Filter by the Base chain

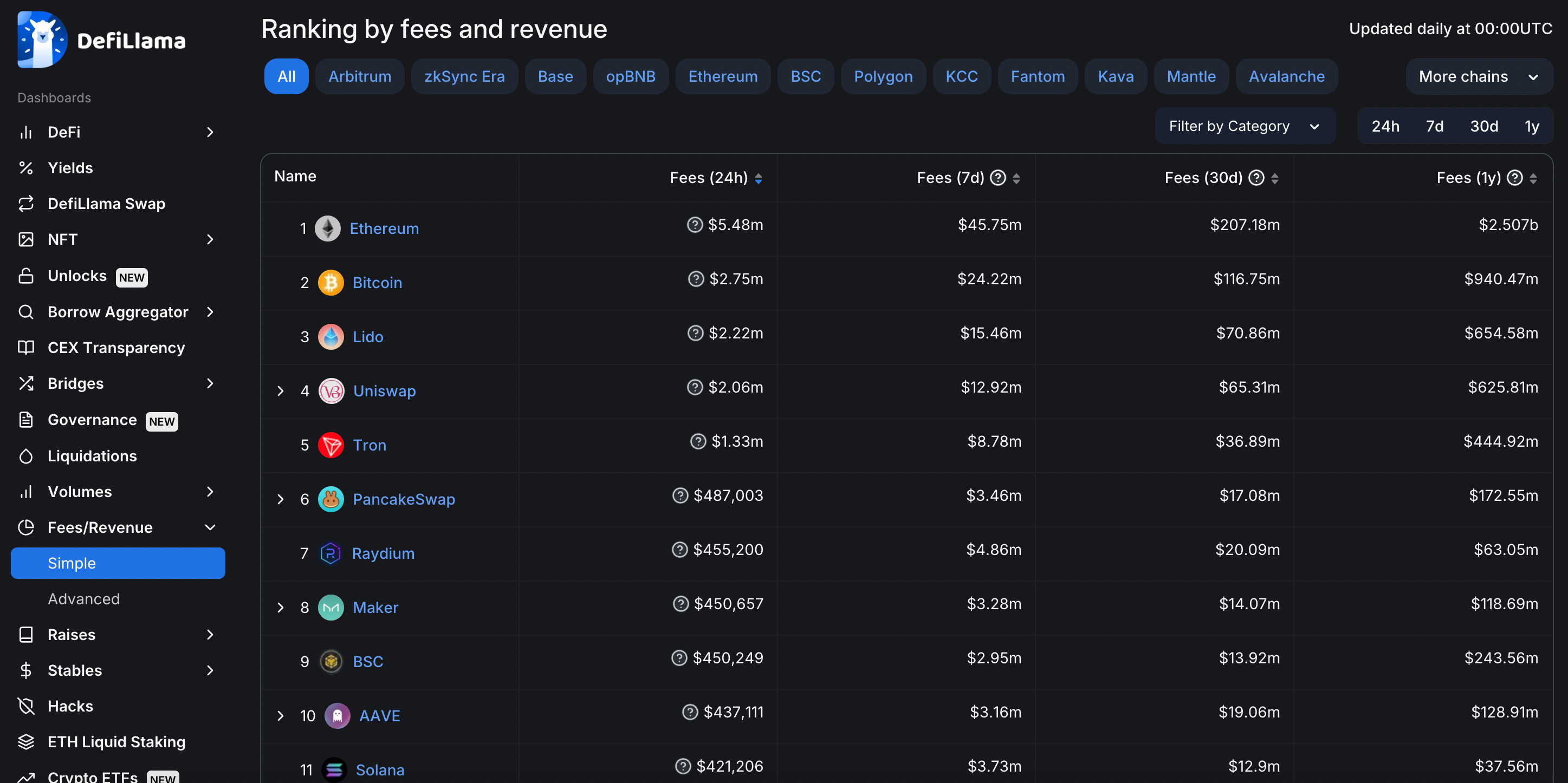(x=555, y=77)
